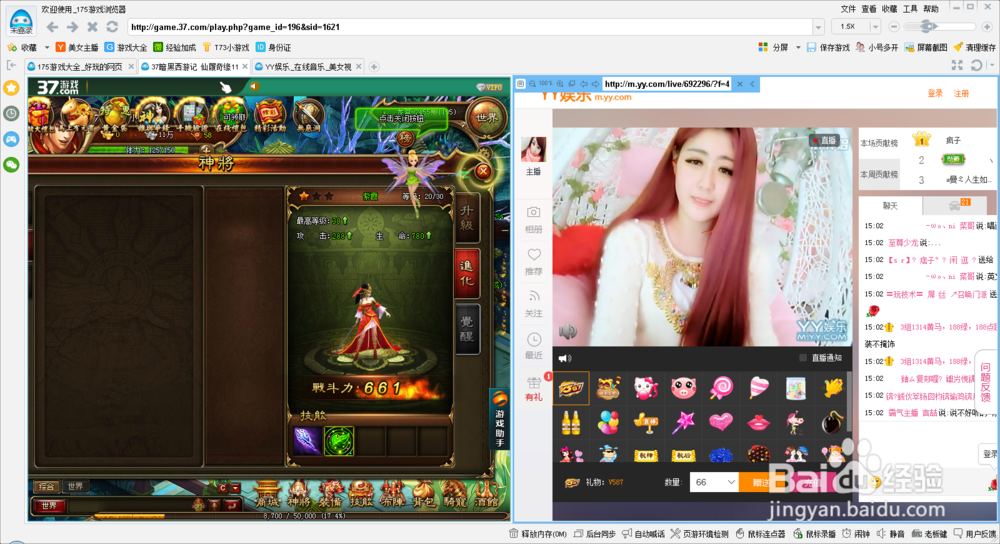Click 保存游戏 save game tool
1000x544 pixels.
(828, 47)
